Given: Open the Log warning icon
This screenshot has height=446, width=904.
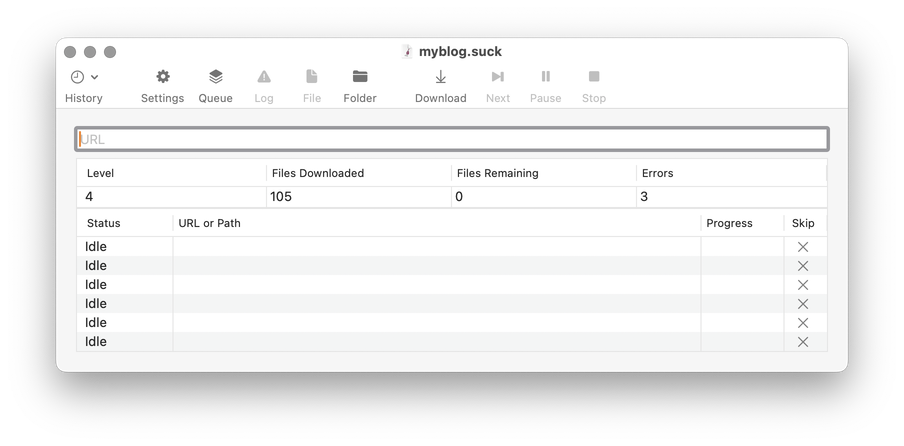Looking at the screenshot, I should tap(264, 77).
